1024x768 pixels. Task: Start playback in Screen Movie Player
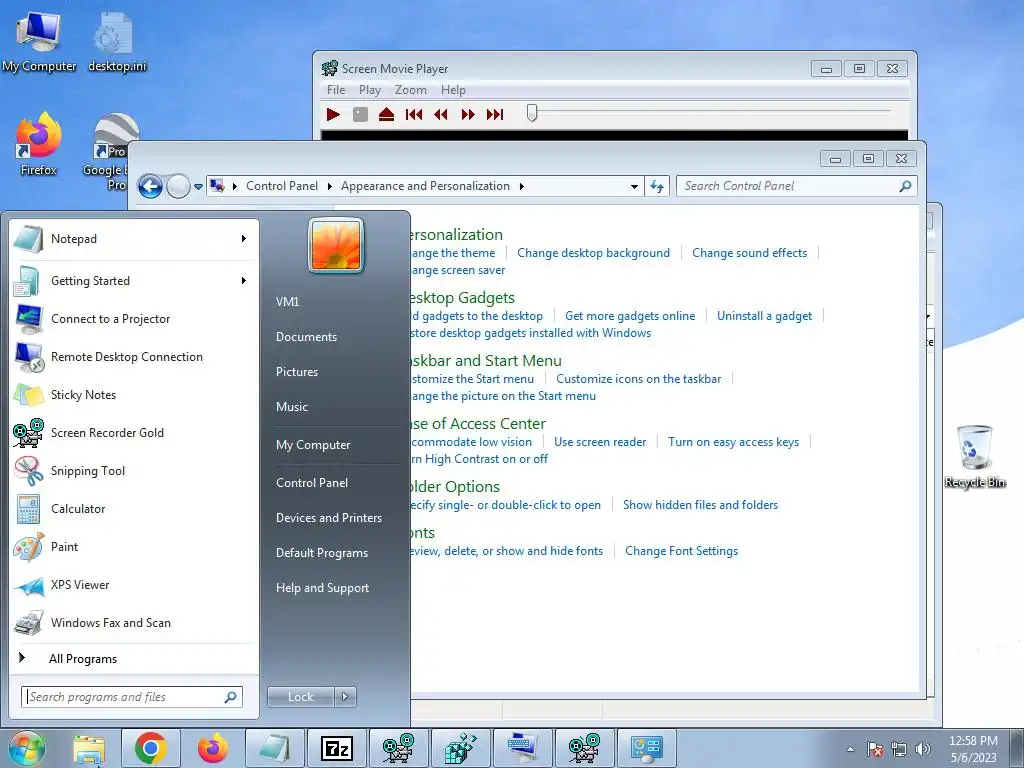click(x=333, y=114)
